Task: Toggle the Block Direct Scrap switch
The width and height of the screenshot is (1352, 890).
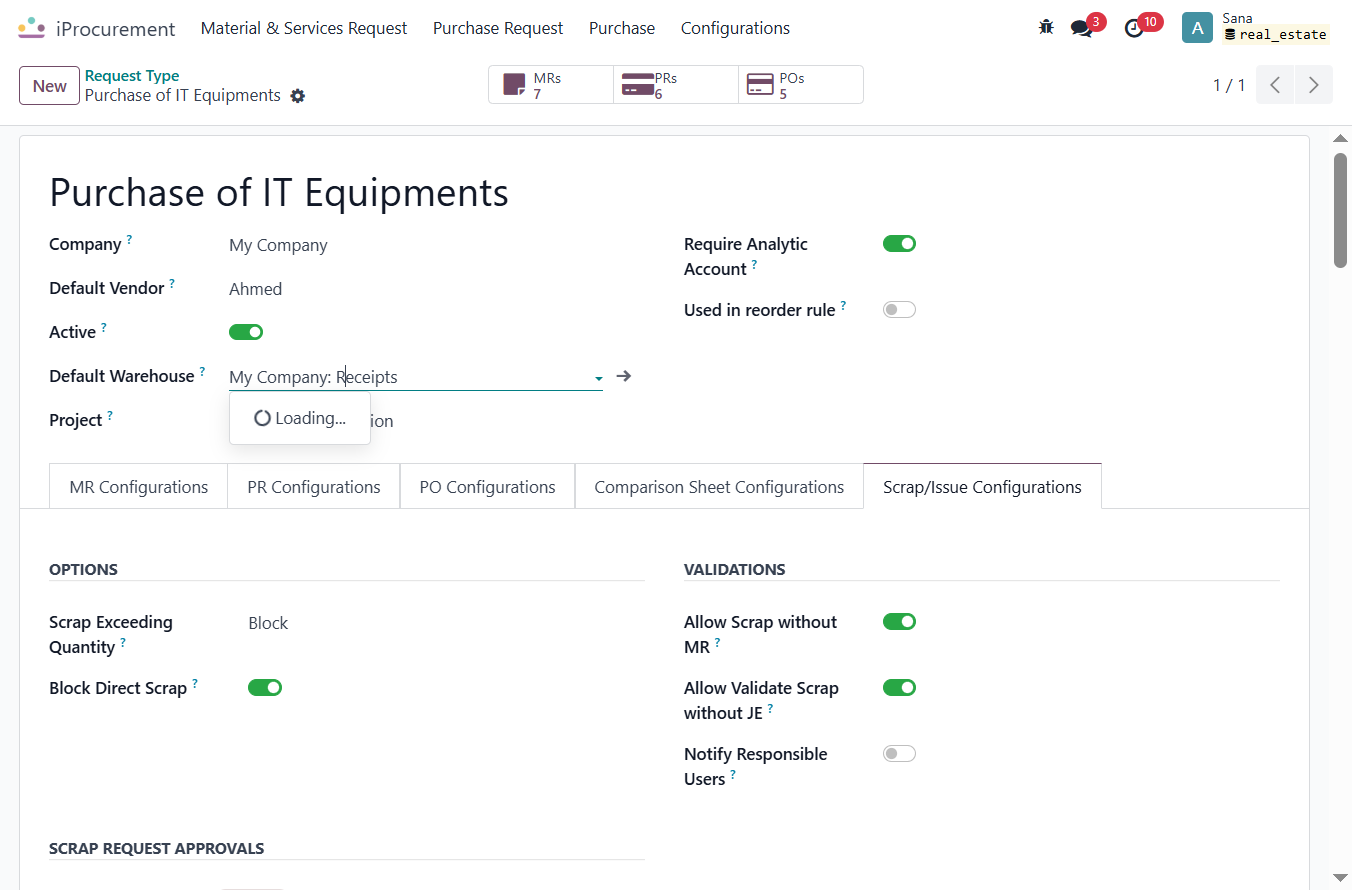Action: (x=265, y=688)
